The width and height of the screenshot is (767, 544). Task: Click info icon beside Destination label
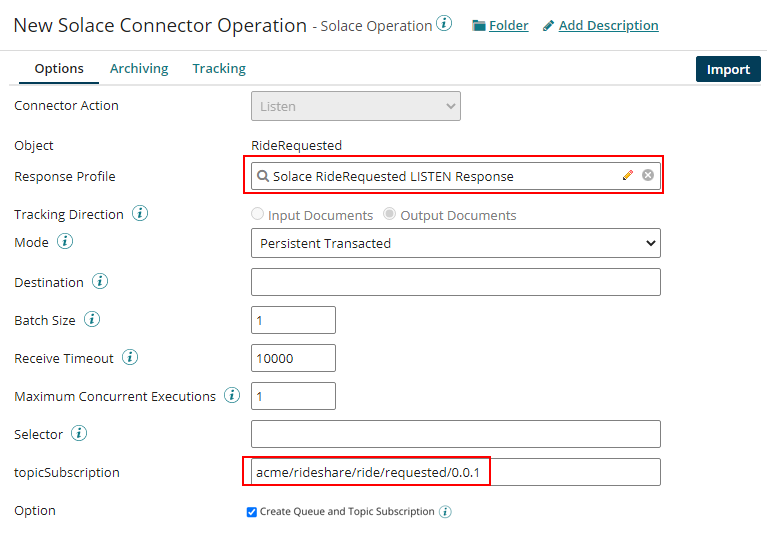point(100,282)
